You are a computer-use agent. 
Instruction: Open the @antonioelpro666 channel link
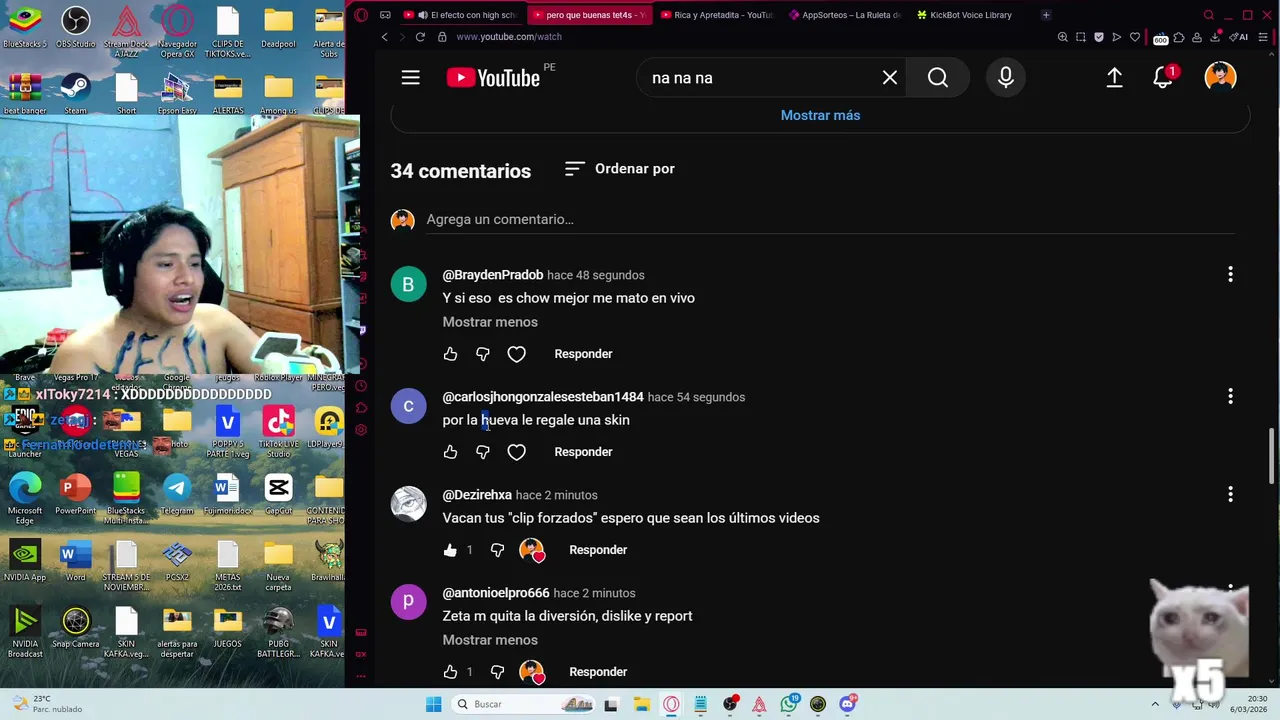pos(496,593)
